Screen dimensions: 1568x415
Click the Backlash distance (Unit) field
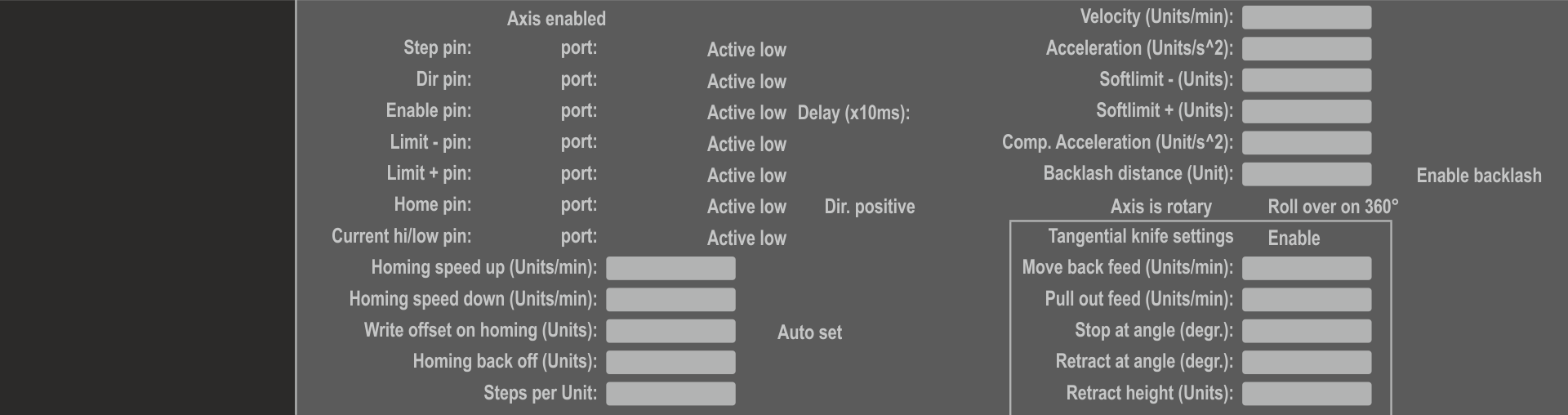pyautogui.click(x=1306, y=174)
